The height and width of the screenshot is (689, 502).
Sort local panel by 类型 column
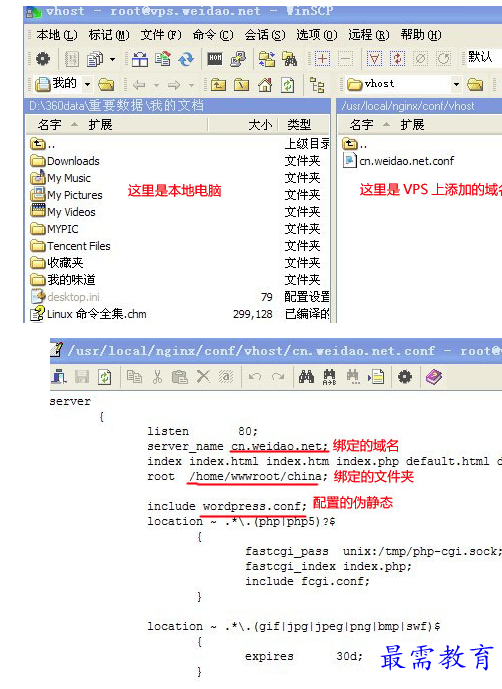pos(299,125)
